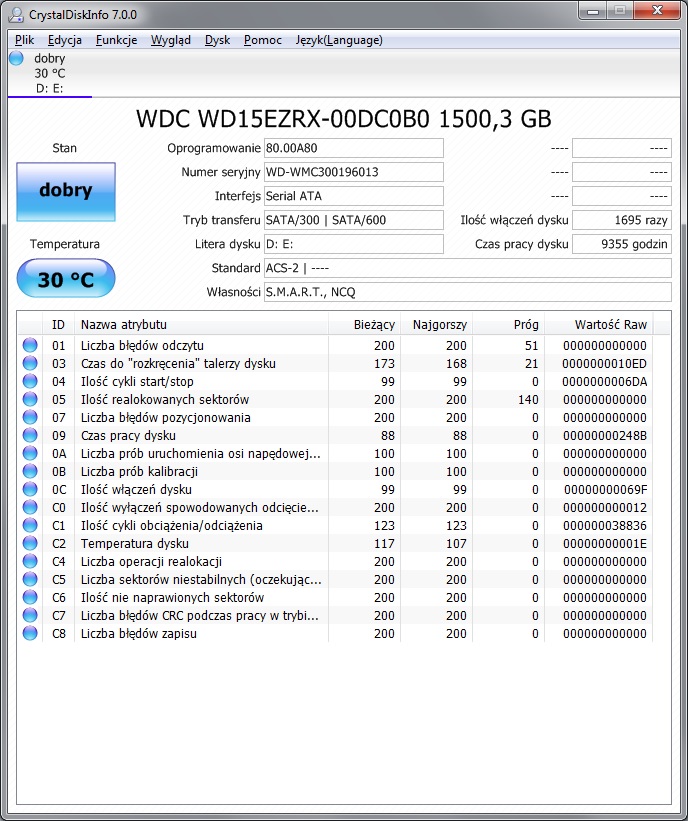This screenshot has height=821, width=688.
Task: Click the status orb for C6 nie naprawionych sektorów
Action: tap(30, 597)
